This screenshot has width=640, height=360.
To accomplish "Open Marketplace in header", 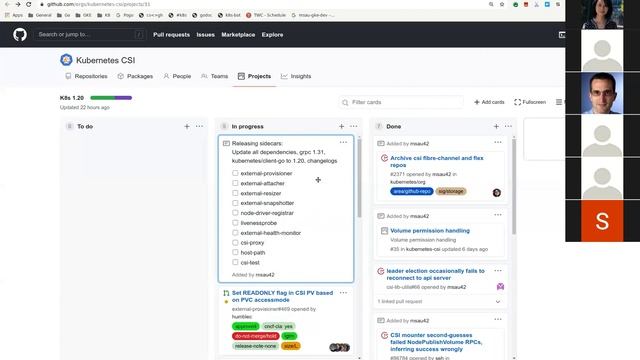I will [x=238, y=35].
